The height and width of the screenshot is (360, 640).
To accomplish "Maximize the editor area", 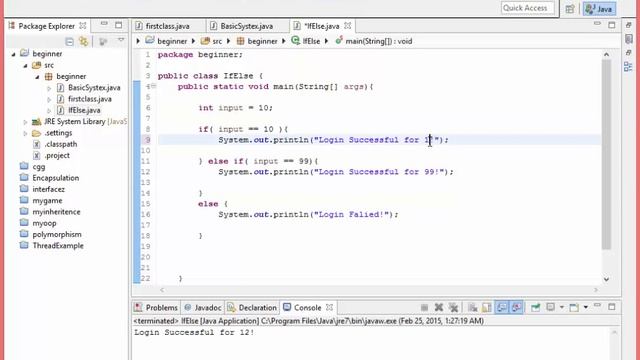I will click(611, 25).
